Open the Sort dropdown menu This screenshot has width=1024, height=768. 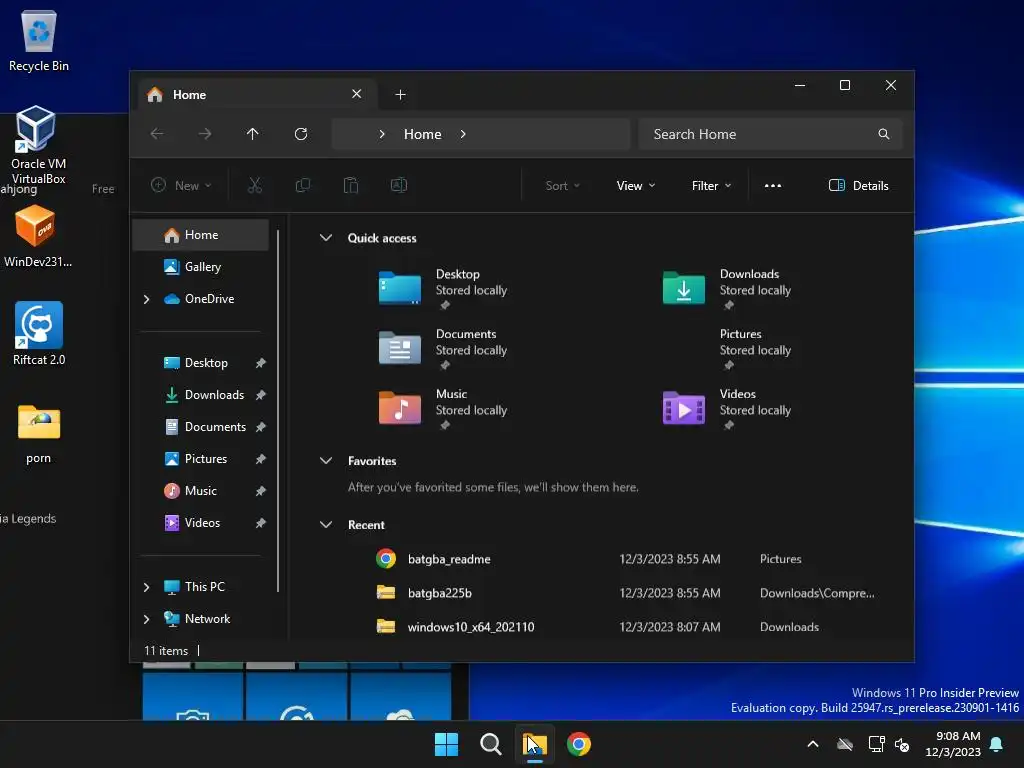point(562,185)
